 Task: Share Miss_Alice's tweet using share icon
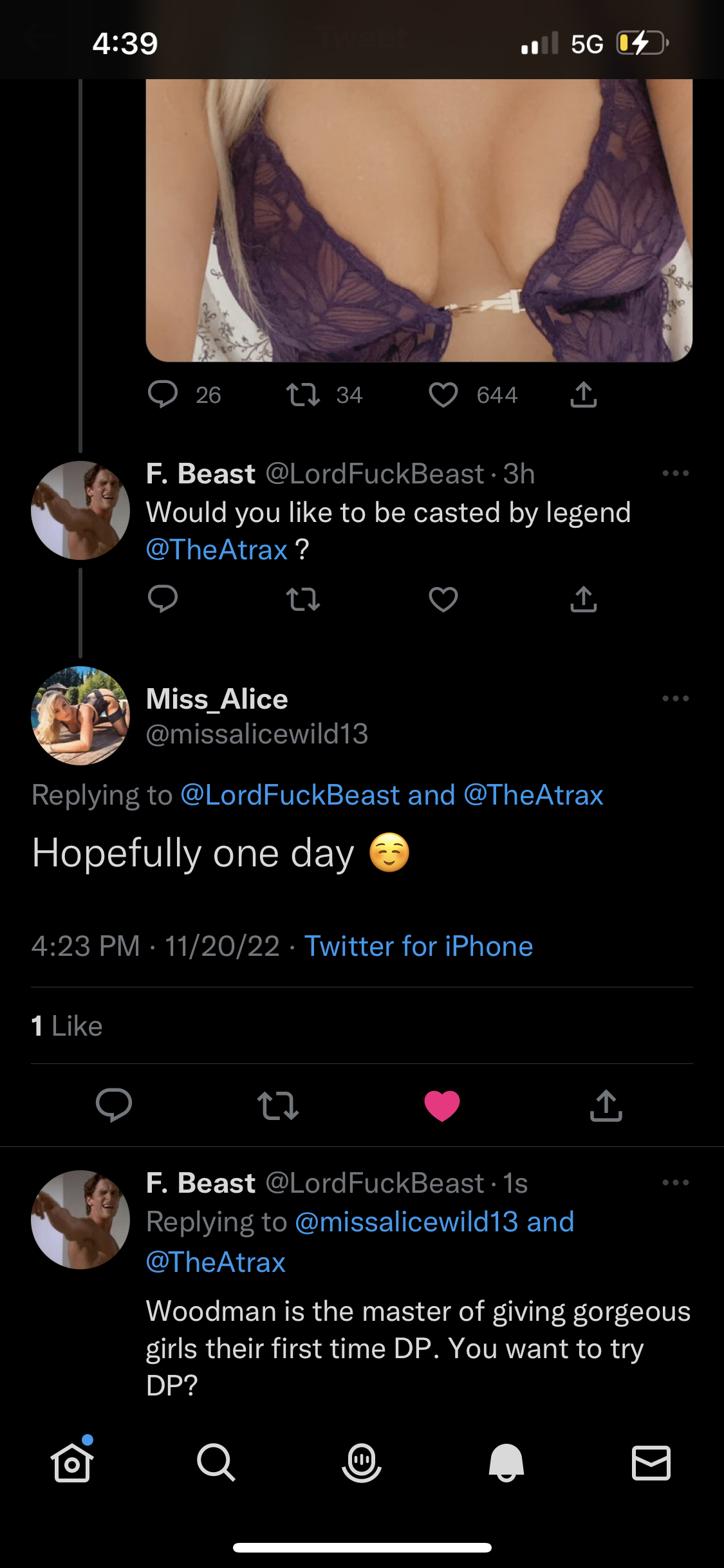[x=606, y=1106]
